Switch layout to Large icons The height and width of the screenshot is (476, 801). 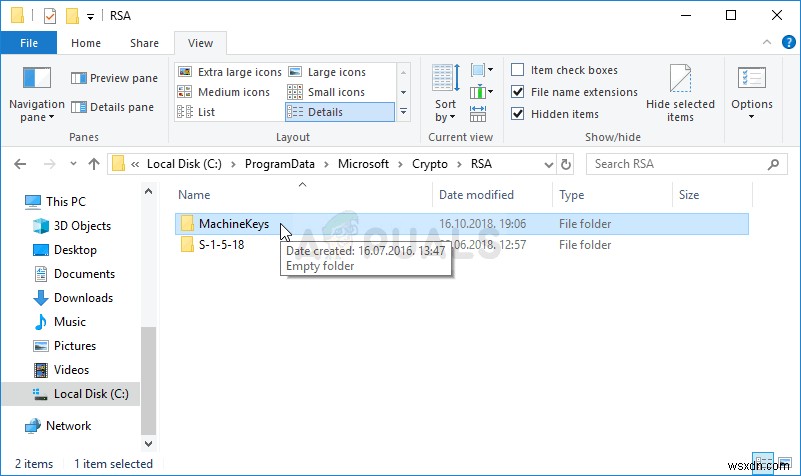(327, 72)
